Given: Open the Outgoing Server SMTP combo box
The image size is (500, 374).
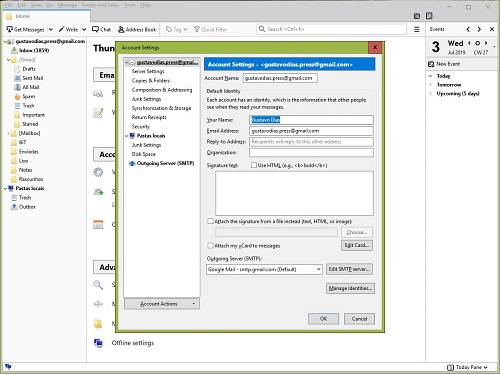Looking at the screenshot, I should (x=264, y=269).
